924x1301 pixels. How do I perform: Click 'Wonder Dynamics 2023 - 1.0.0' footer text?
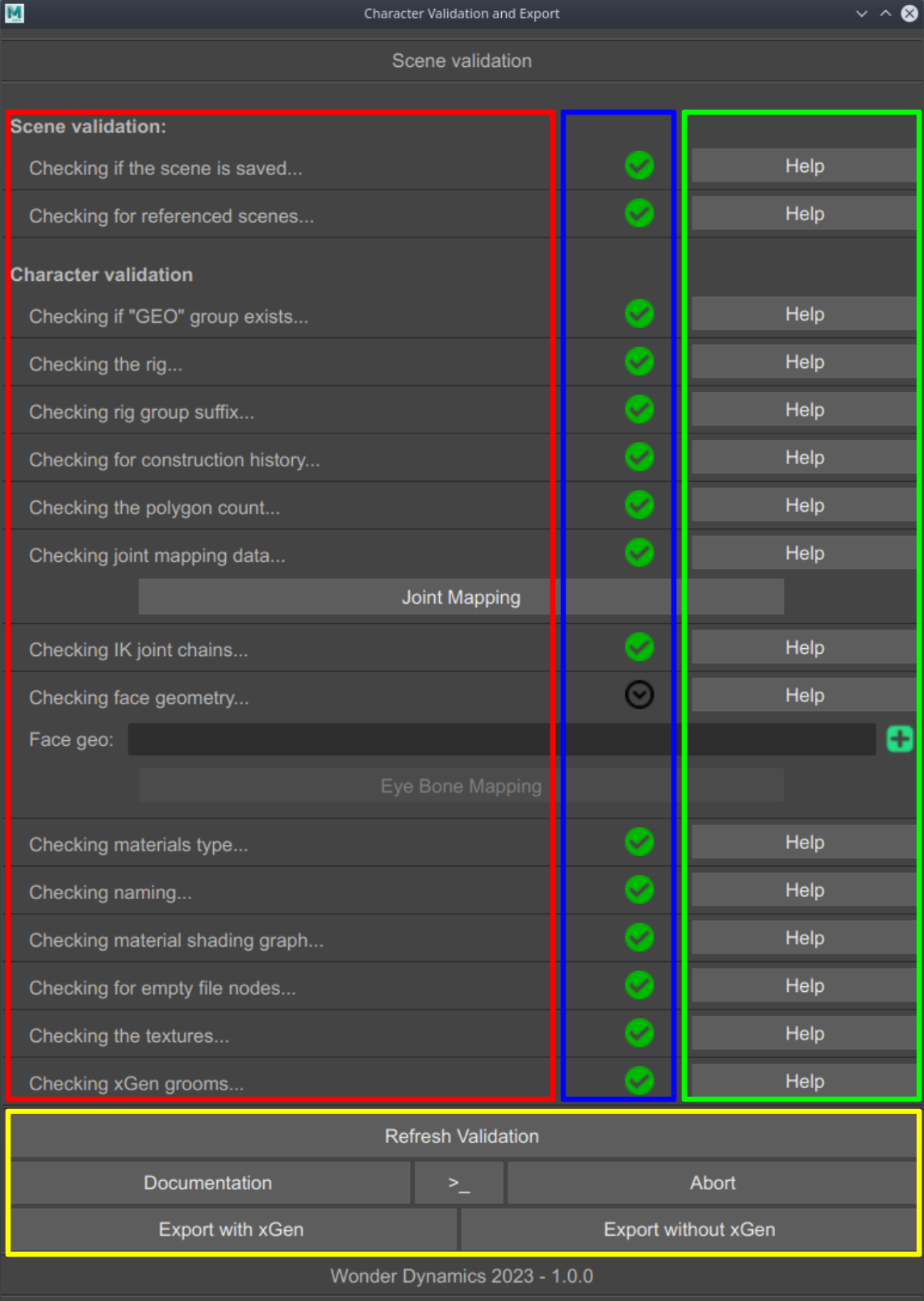click(x=462, y=1276)
